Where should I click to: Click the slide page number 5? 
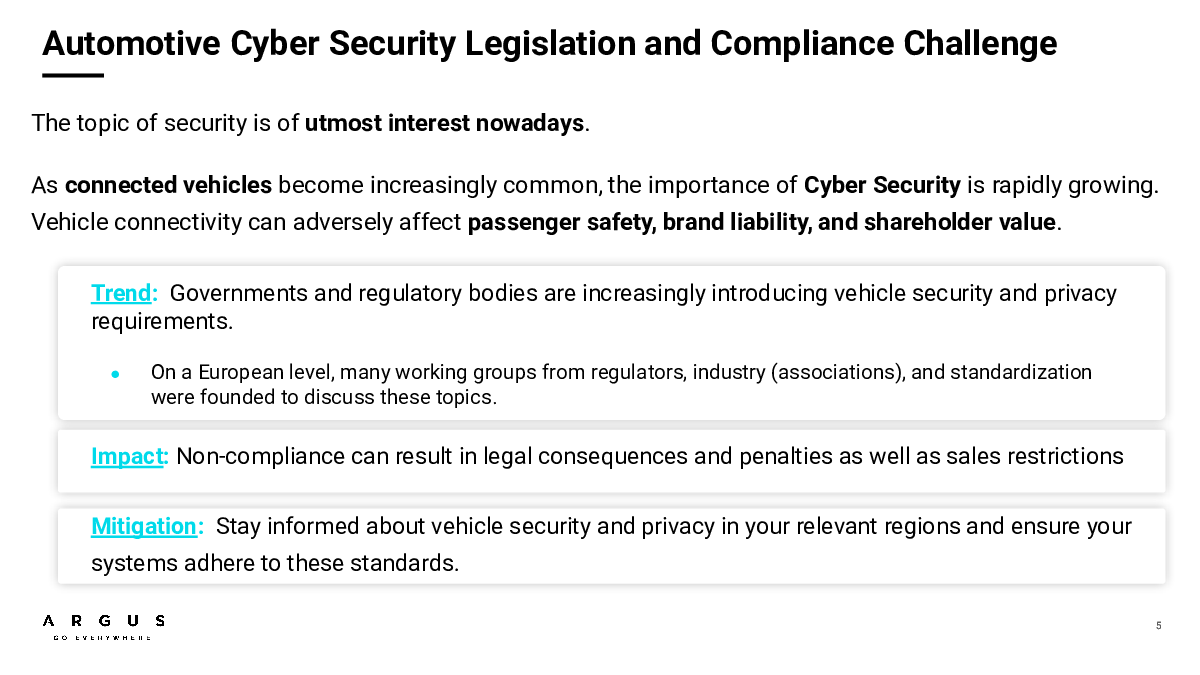(x=1159, y=626)
